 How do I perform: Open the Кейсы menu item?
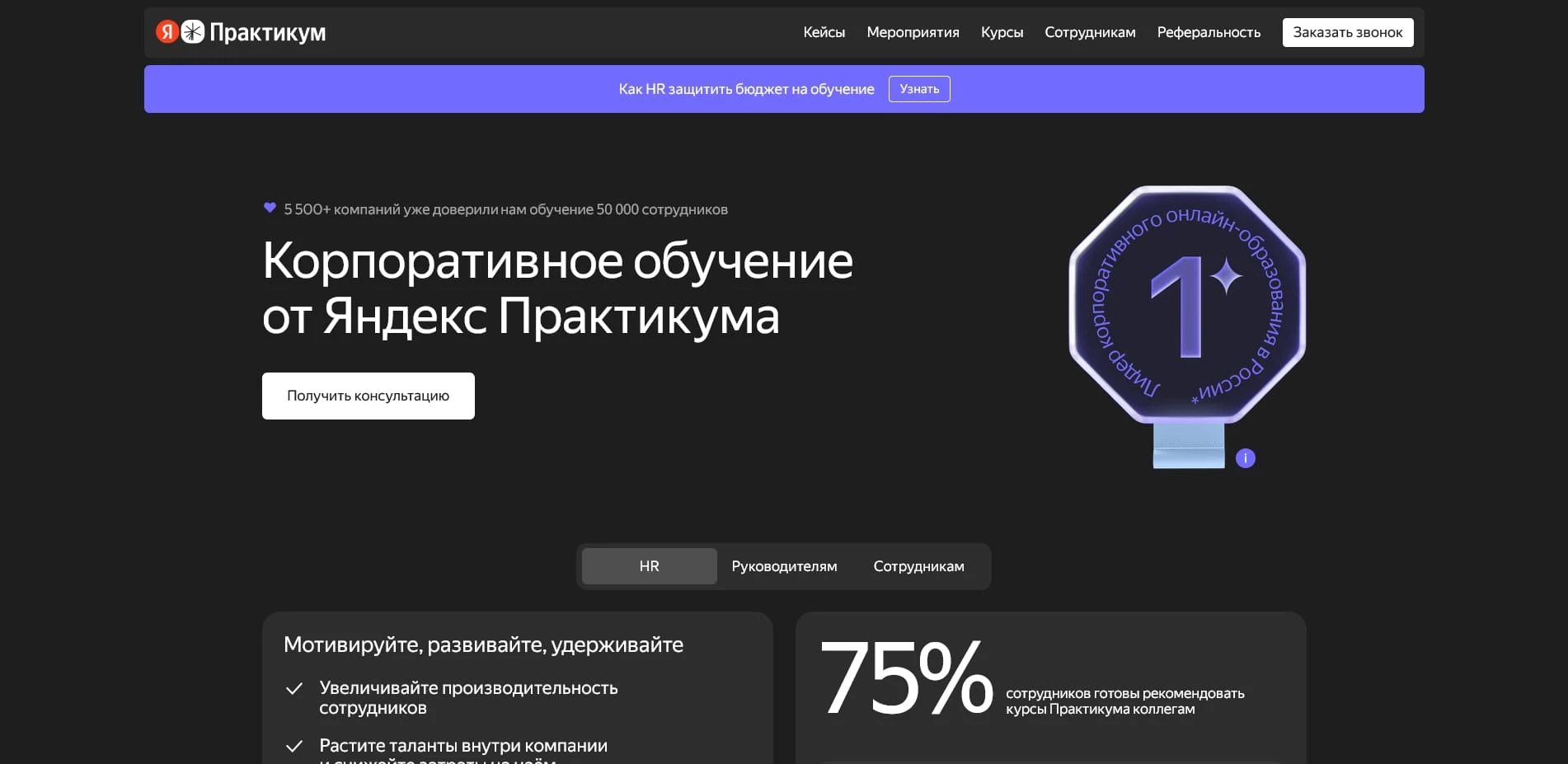coord(824,32)
